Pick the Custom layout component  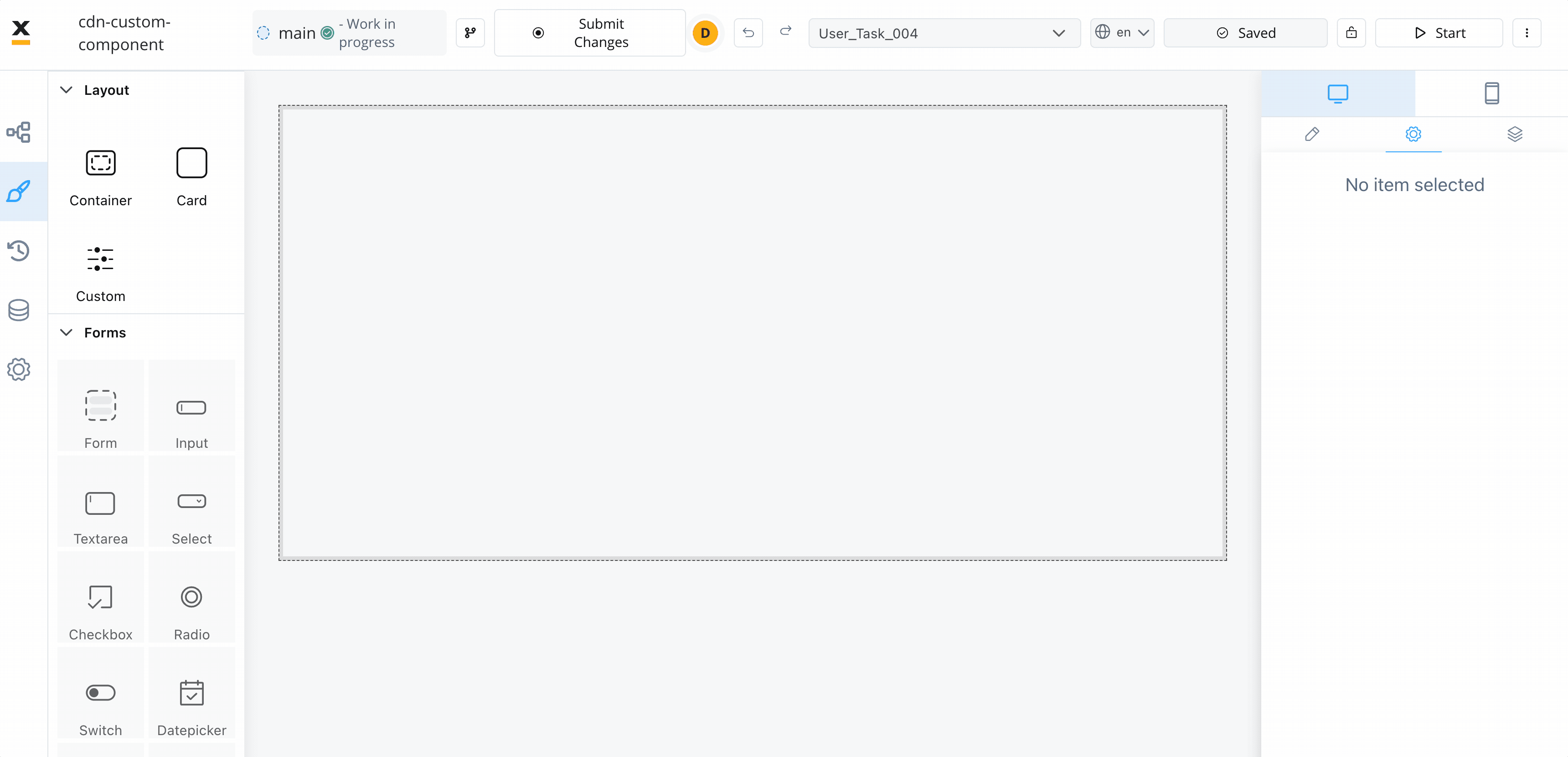[100, 274]
